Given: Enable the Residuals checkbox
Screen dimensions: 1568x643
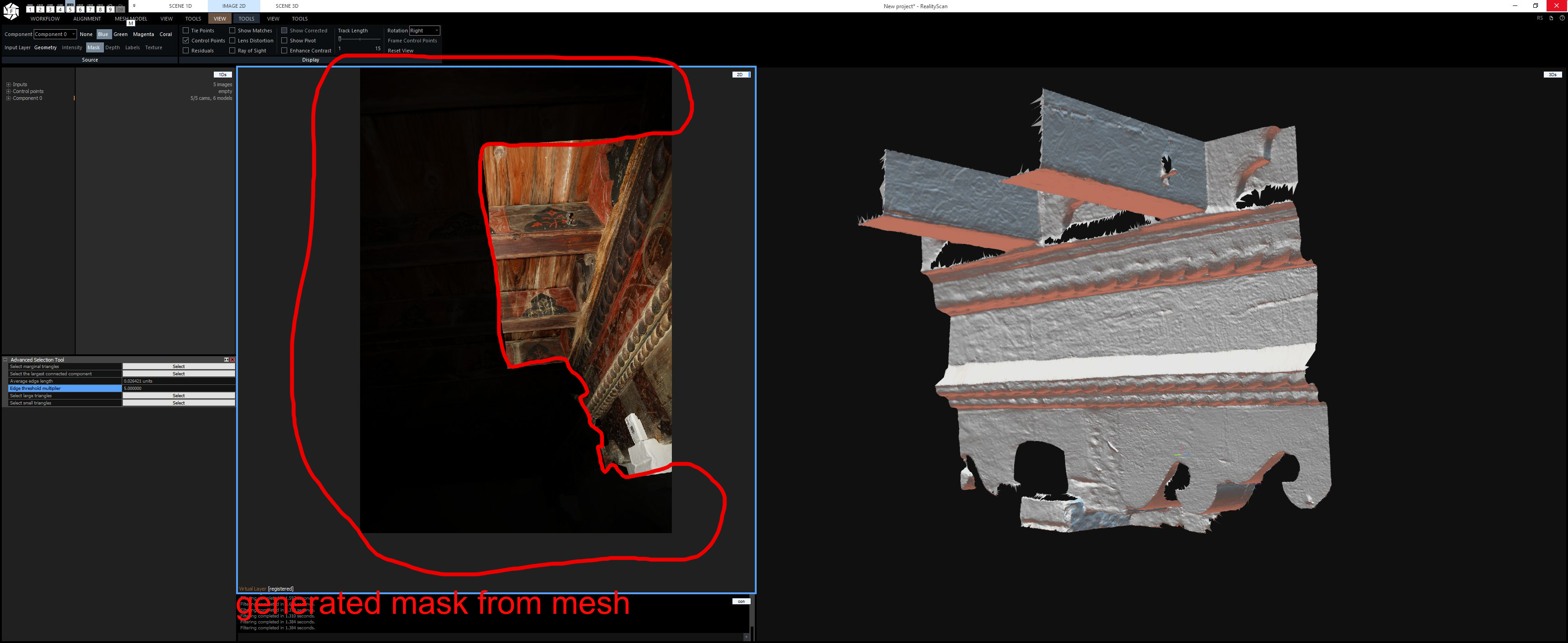Looking at the screenshot, I should coord(186,51).
